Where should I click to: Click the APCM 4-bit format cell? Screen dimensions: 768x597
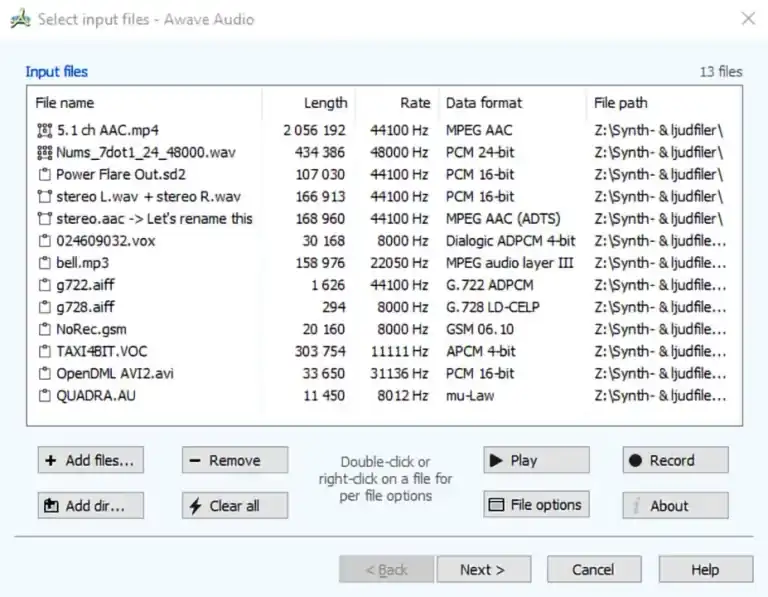click(x=481, y=351)
